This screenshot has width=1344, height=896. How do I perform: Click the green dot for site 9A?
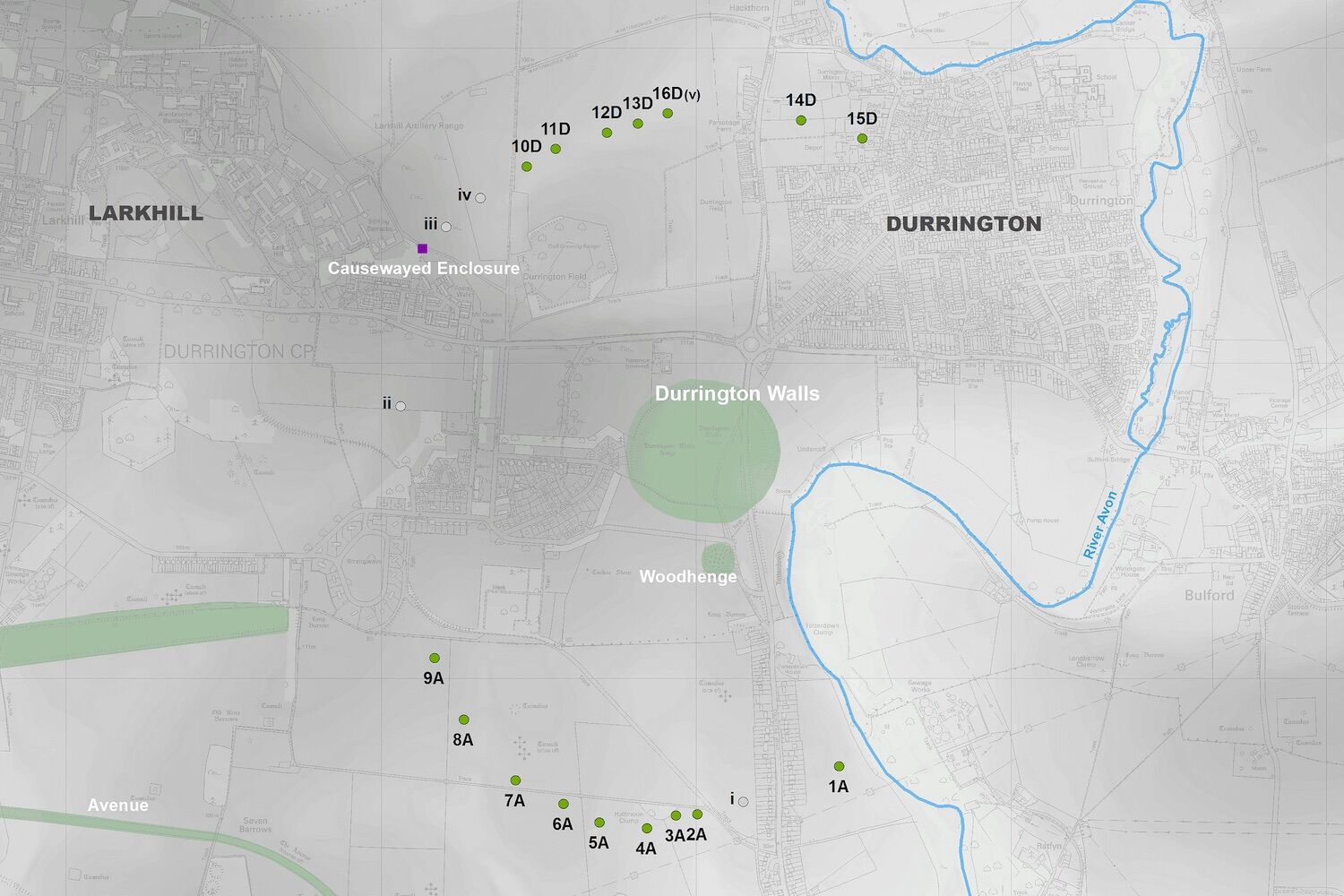(x=435, y=659)
